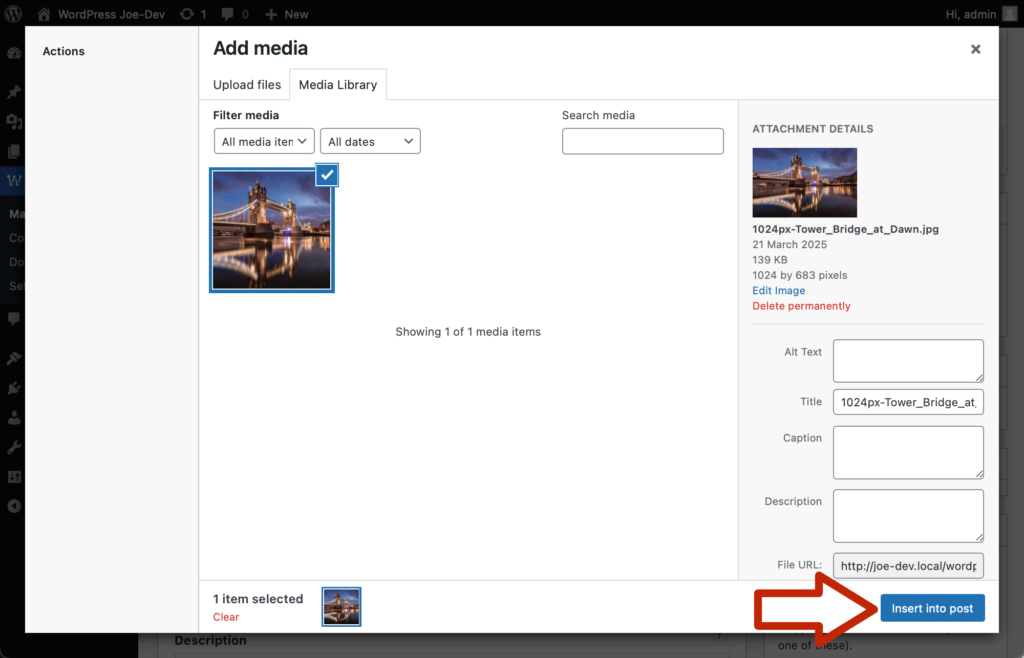The width and height of the screenshot is (1024, 658).
Task: Click into the Alt Text field
Action: point(907,360)
